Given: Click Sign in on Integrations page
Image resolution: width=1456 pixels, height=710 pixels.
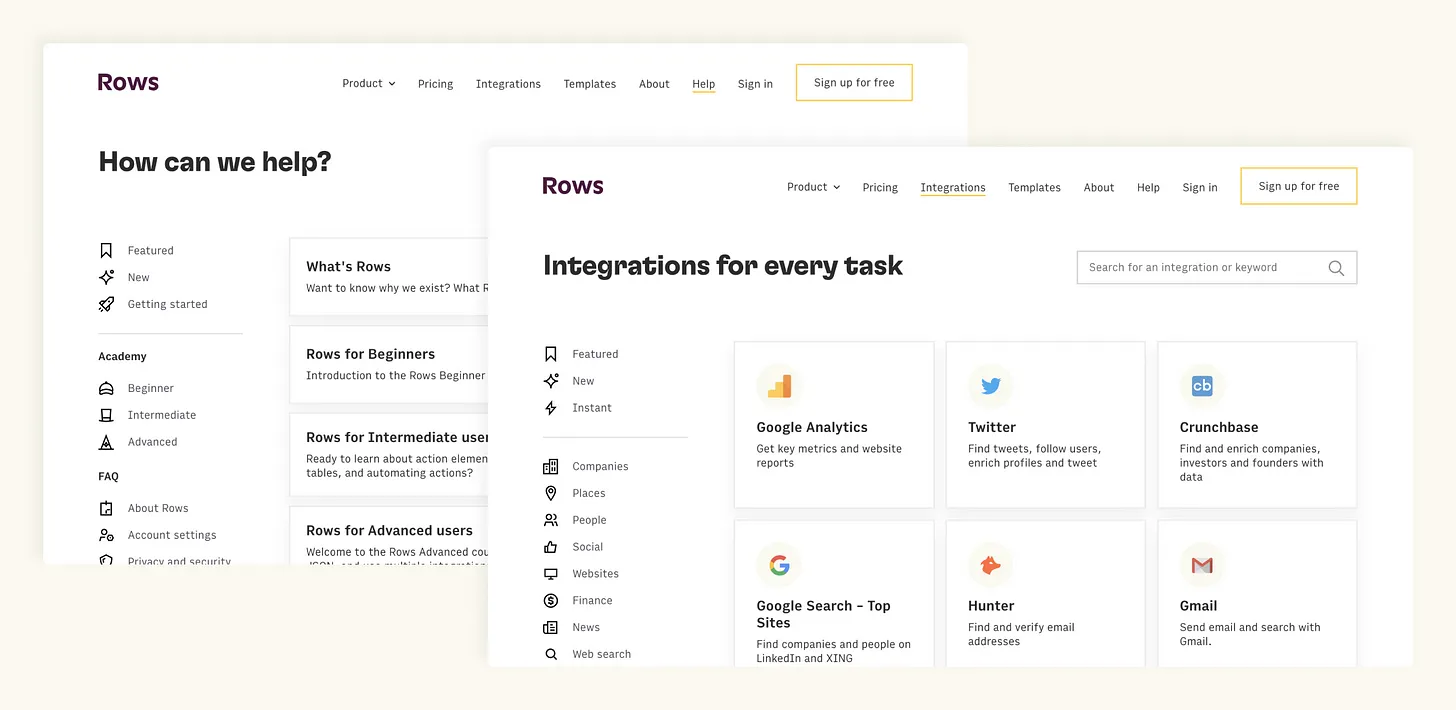Looking at the screenshot, I should pos(1200,188).
